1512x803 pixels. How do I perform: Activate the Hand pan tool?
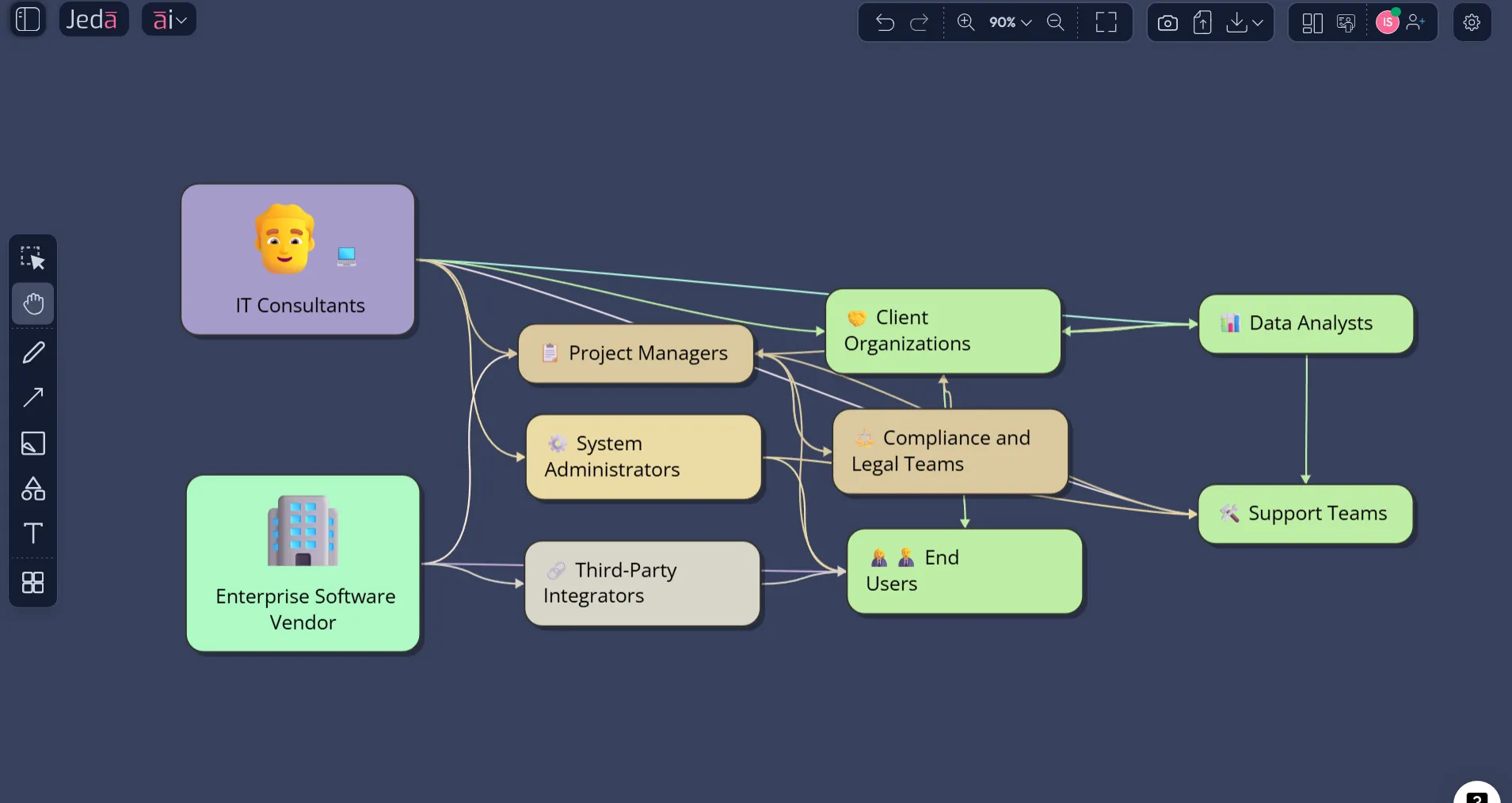(x=32, y=303)
